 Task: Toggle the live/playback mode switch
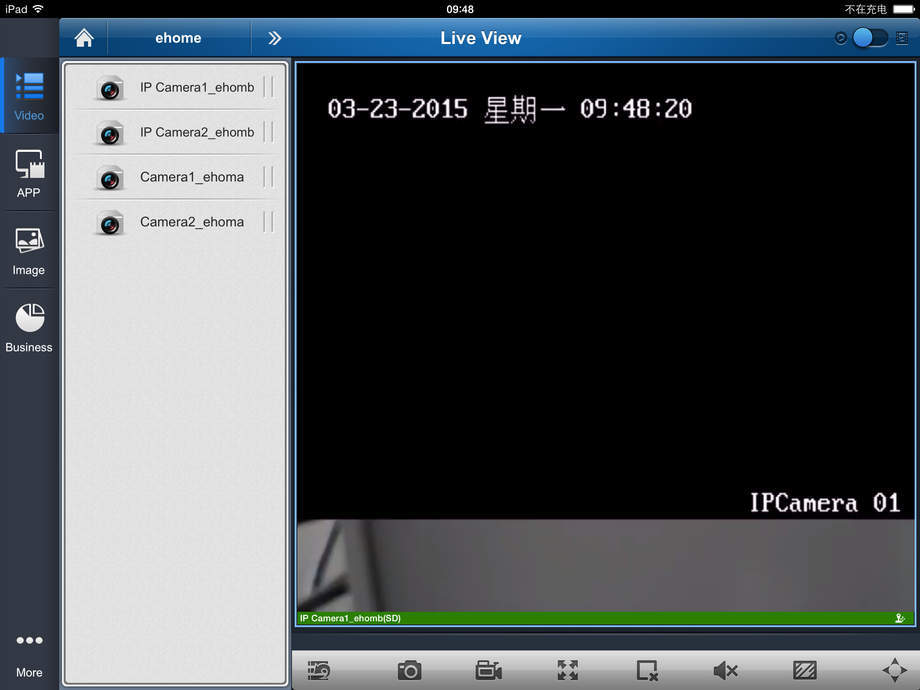pos(870,38)
